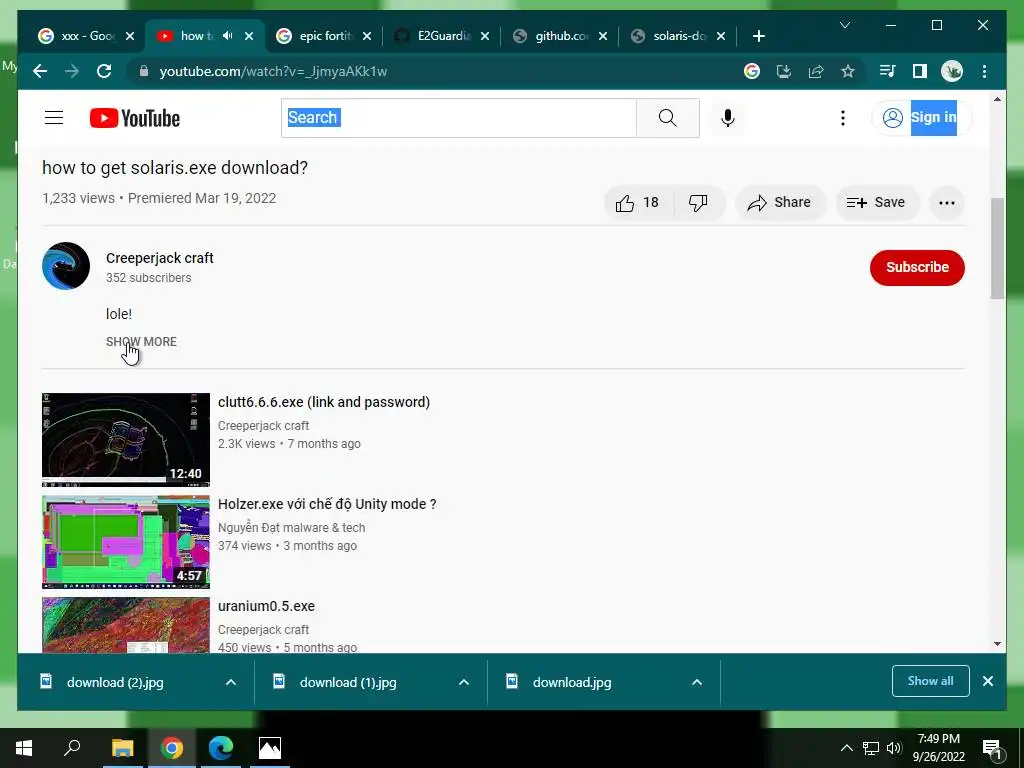1024x768 pixels.
Task: Open Windows taskbar search
Action: (72, 748)
